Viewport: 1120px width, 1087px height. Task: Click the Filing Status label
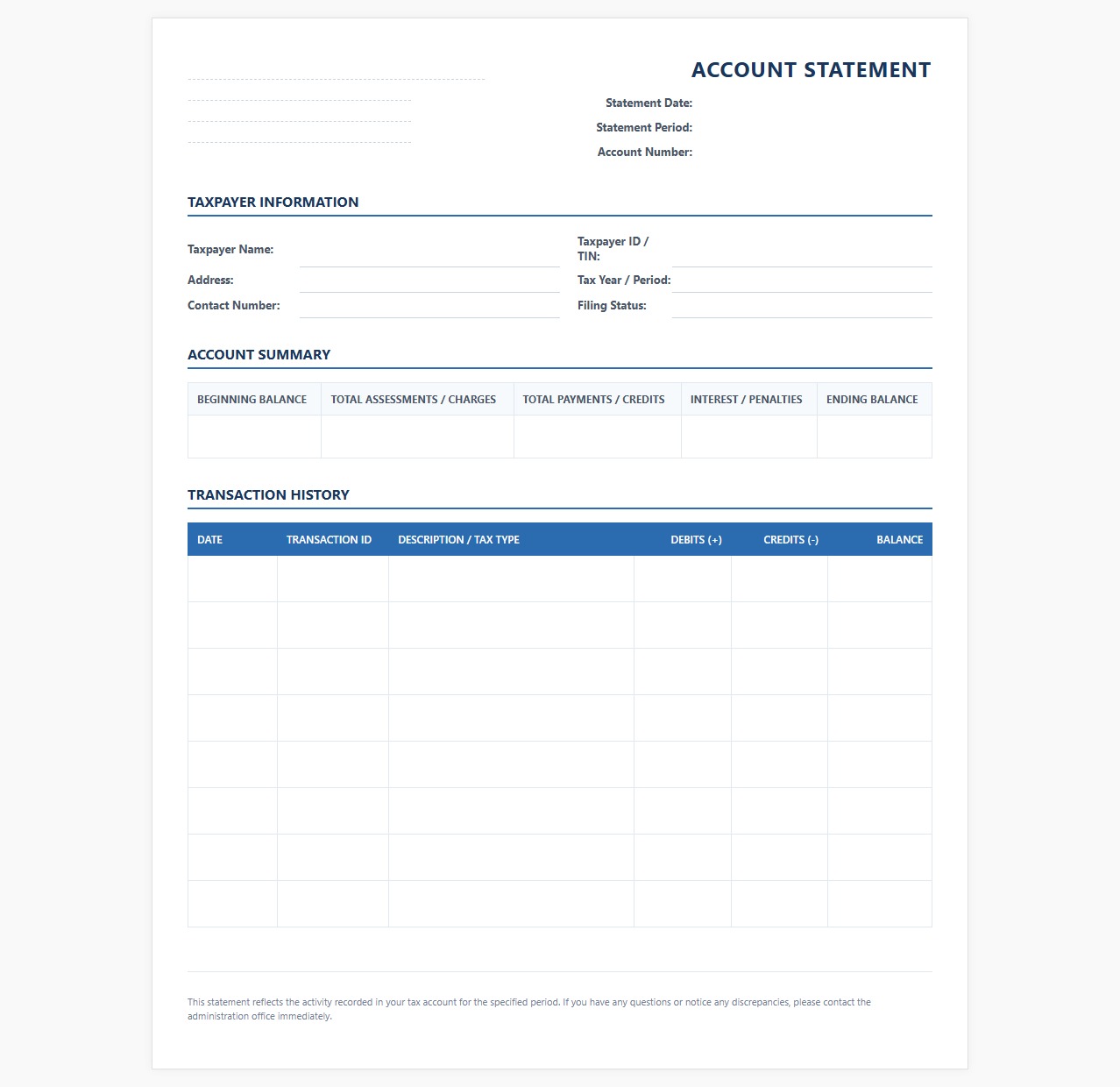click(x=612, y=306)
